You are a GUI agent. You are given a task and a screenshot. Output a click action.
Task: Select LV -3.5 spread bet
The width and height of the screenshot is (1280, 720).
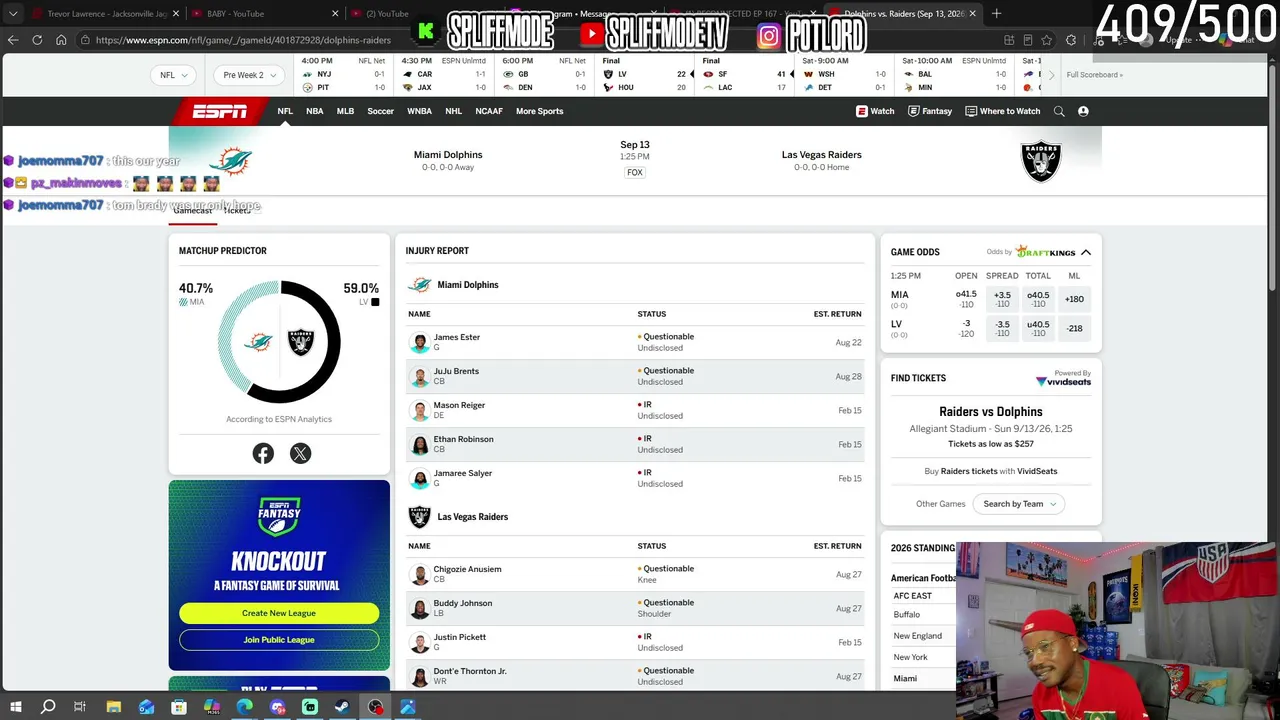click(x=1002, y=328)
